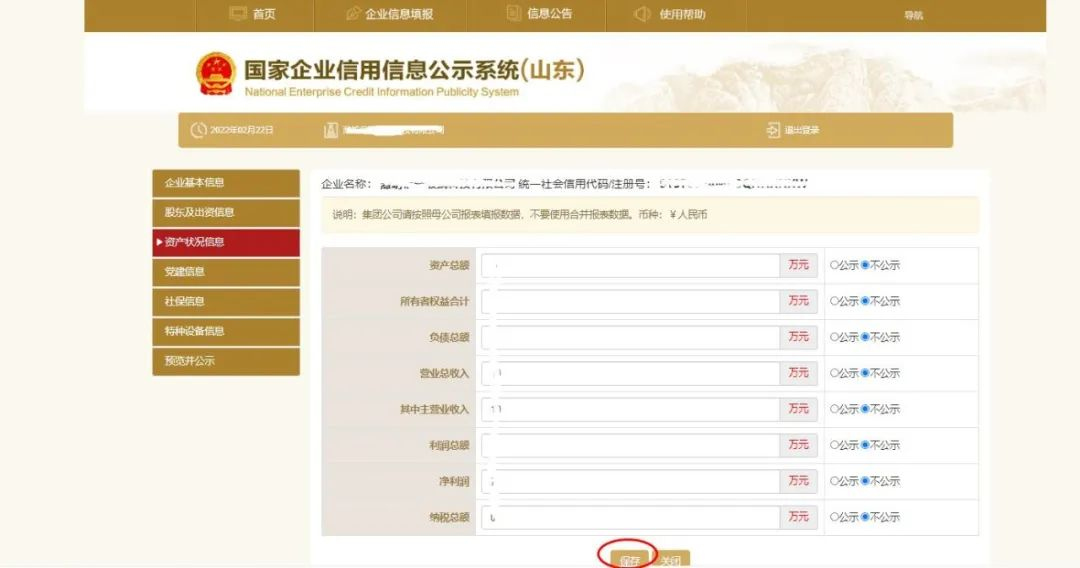Select 公示 for 净利润
Screen dimensions: 1080x568
point(834,481)
